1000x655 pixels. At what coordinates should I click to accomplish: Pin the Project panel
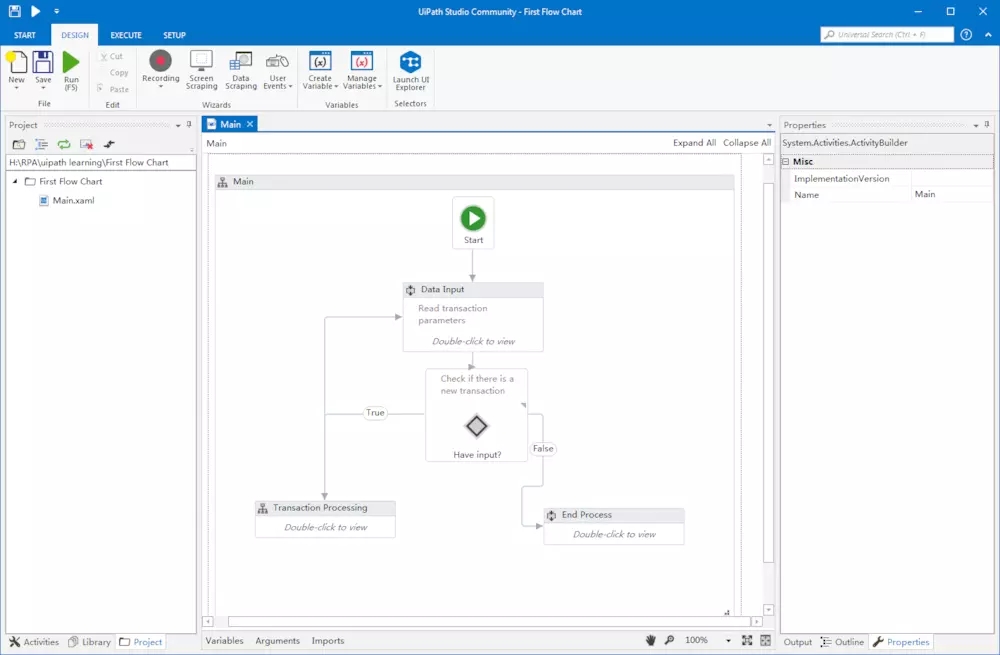189,124
